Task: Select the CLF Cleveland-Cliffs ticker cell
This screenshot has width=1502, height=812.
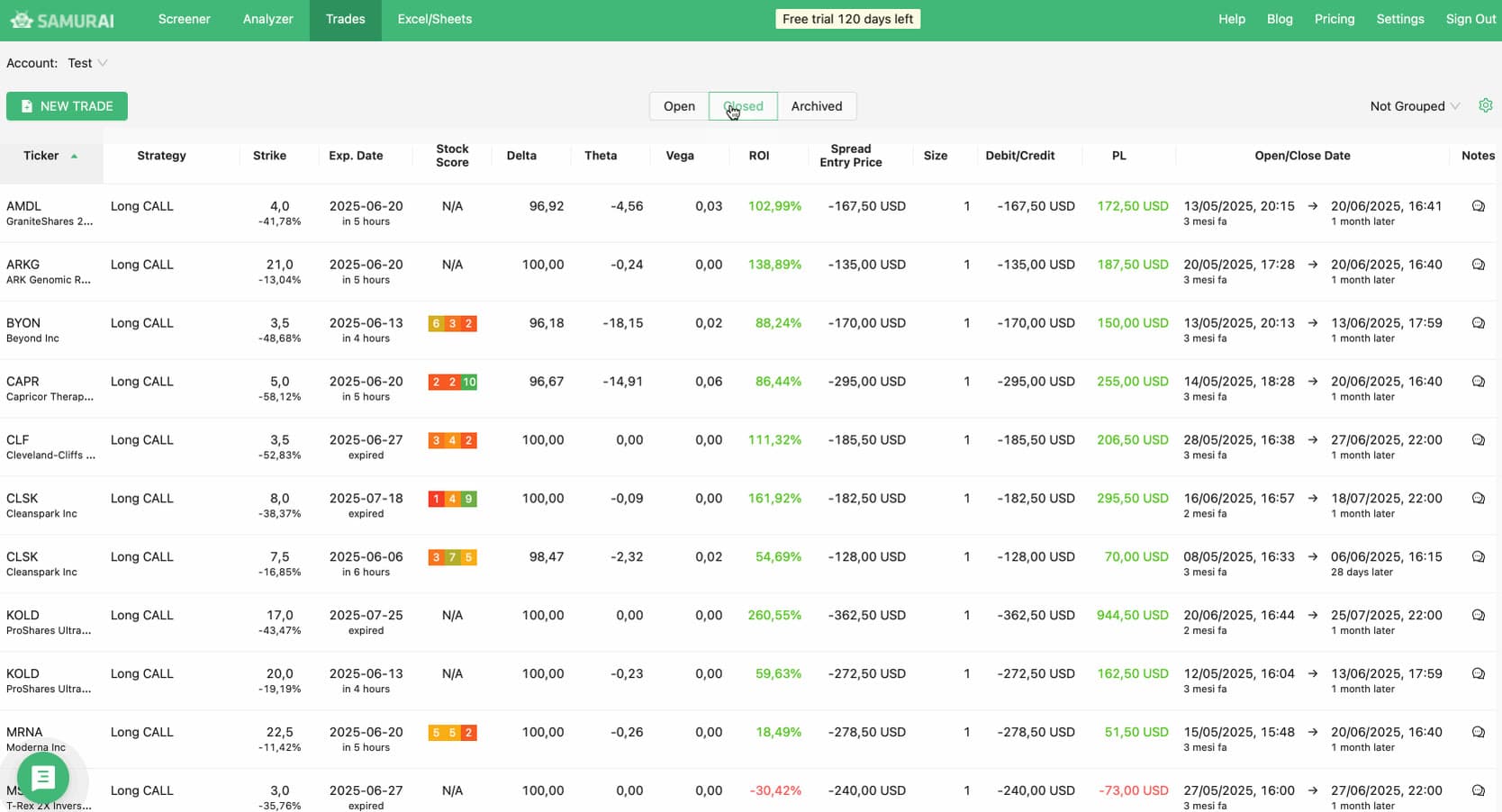Action: click(x=51, y=447)
